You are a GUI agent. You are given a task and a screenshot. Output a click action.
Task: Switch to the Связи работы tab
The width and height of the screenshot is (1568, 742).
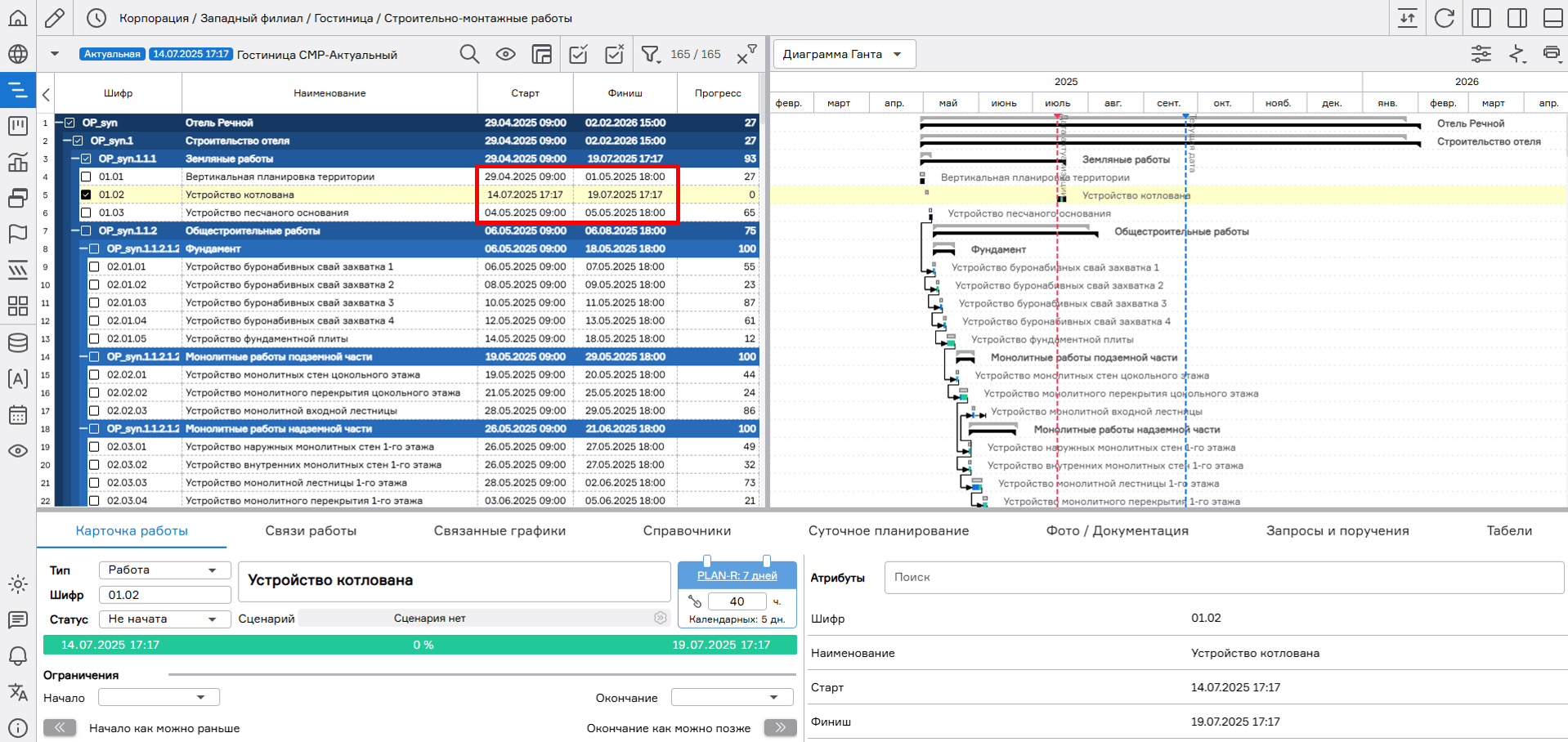pos(311,530)
